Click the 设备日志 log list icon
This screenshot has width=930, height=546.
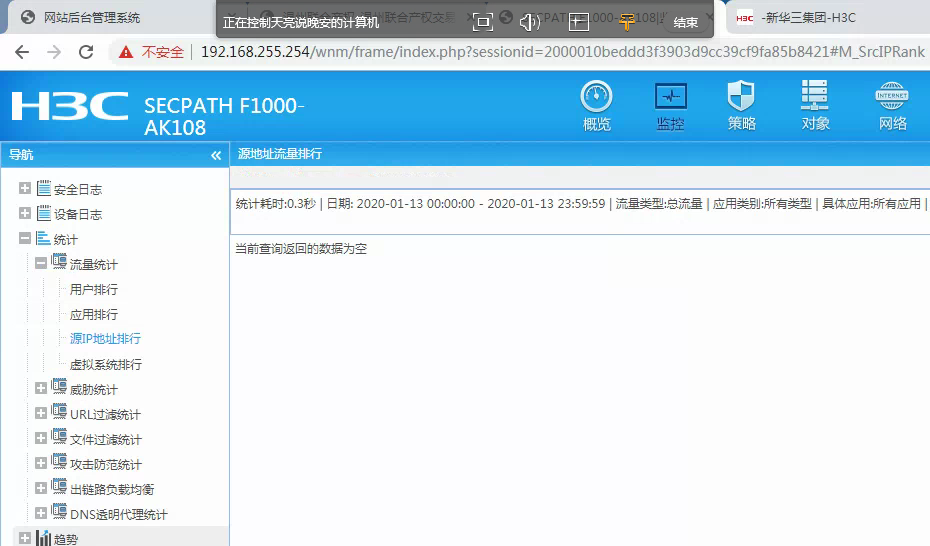[44, 213]
